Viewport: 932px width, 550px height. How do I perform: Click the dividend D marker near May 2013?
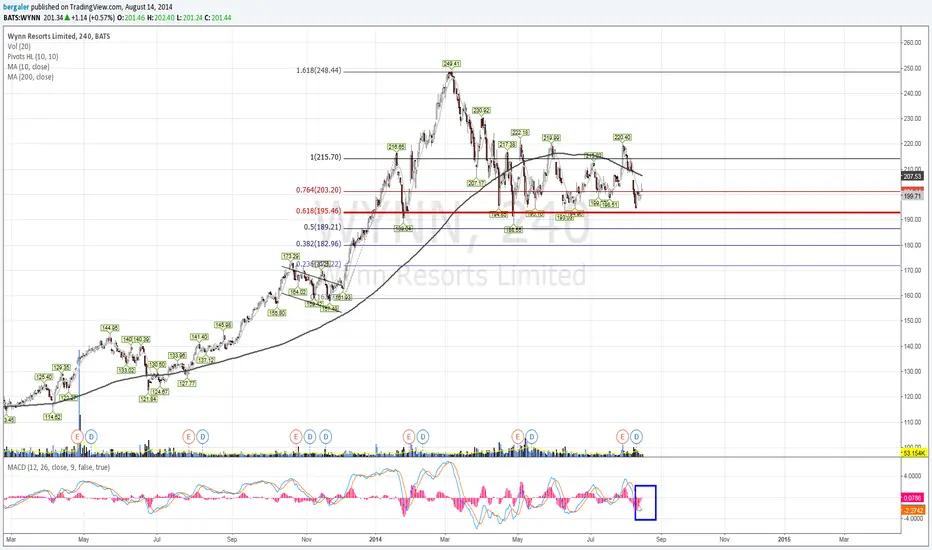pos(91,436)
